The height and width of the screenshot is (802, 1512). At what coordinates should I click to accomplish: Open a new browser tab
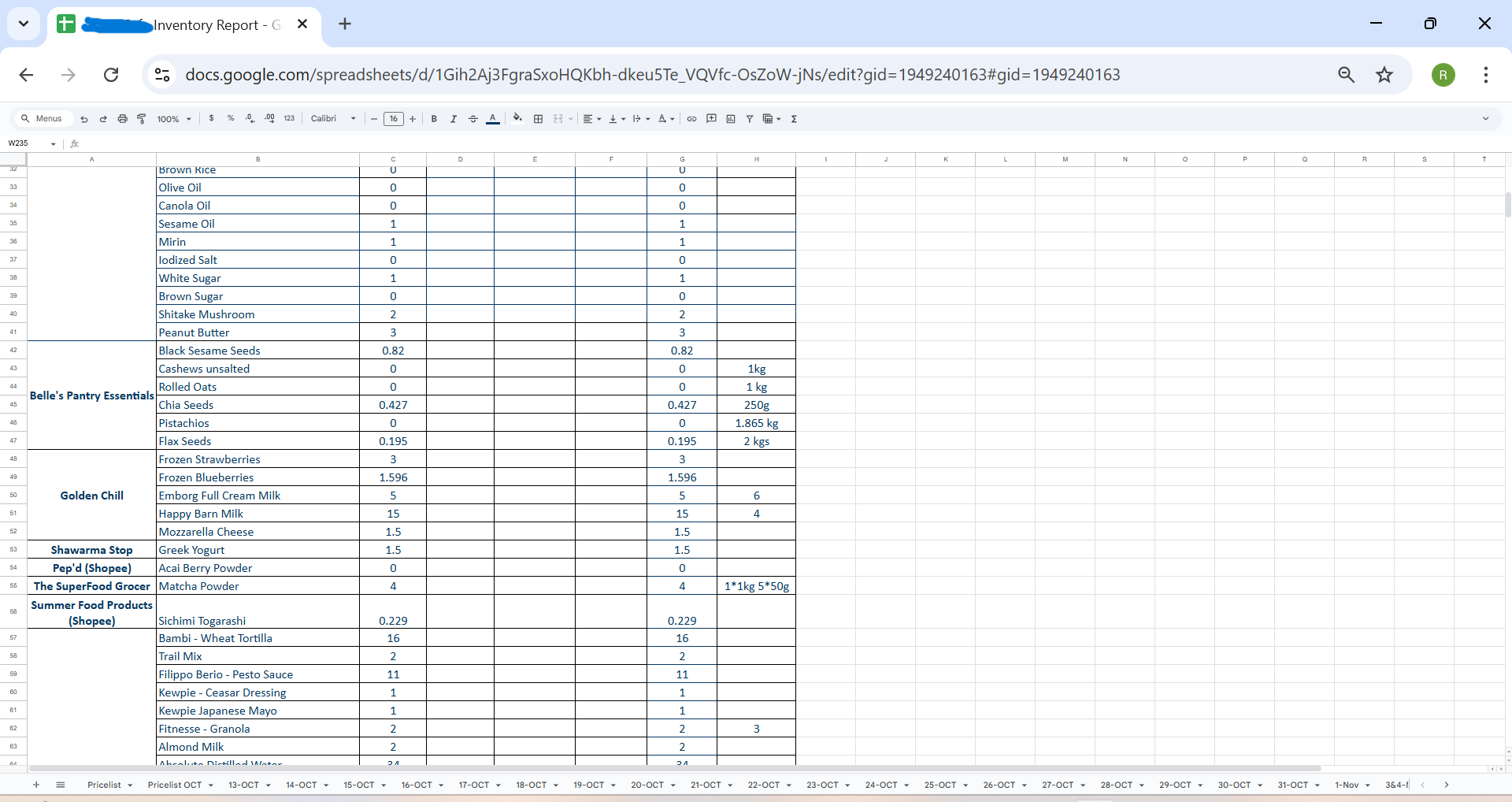(345, 24)
